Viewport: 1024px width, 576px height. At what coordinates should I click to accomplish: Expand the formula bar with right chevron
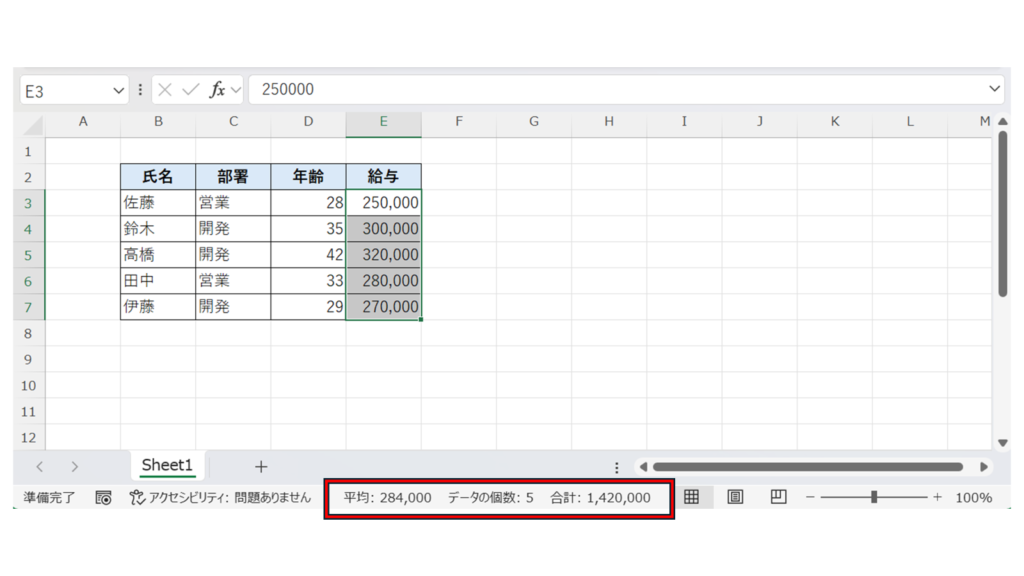pos(994,89)
